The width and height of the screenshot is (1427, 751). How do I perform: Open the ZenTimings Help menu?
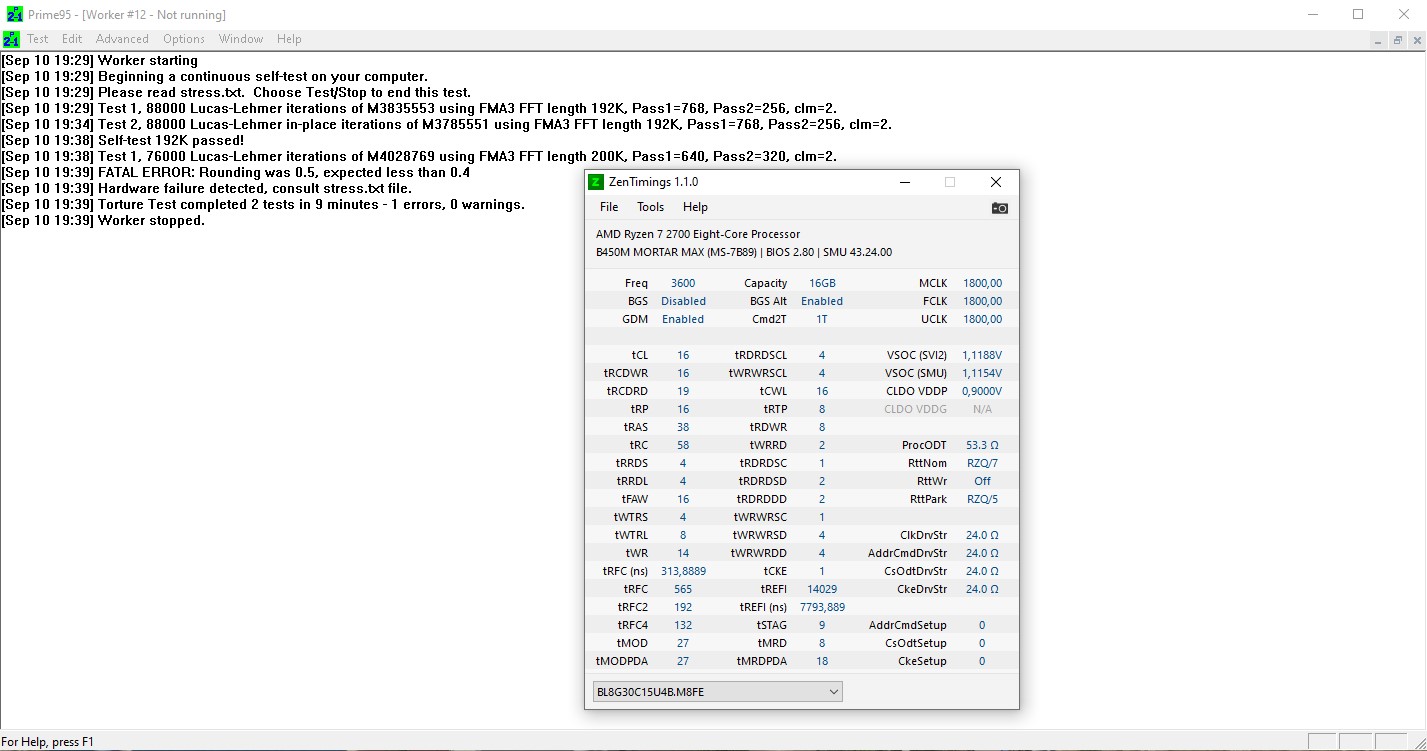click(x=695, y=207)
